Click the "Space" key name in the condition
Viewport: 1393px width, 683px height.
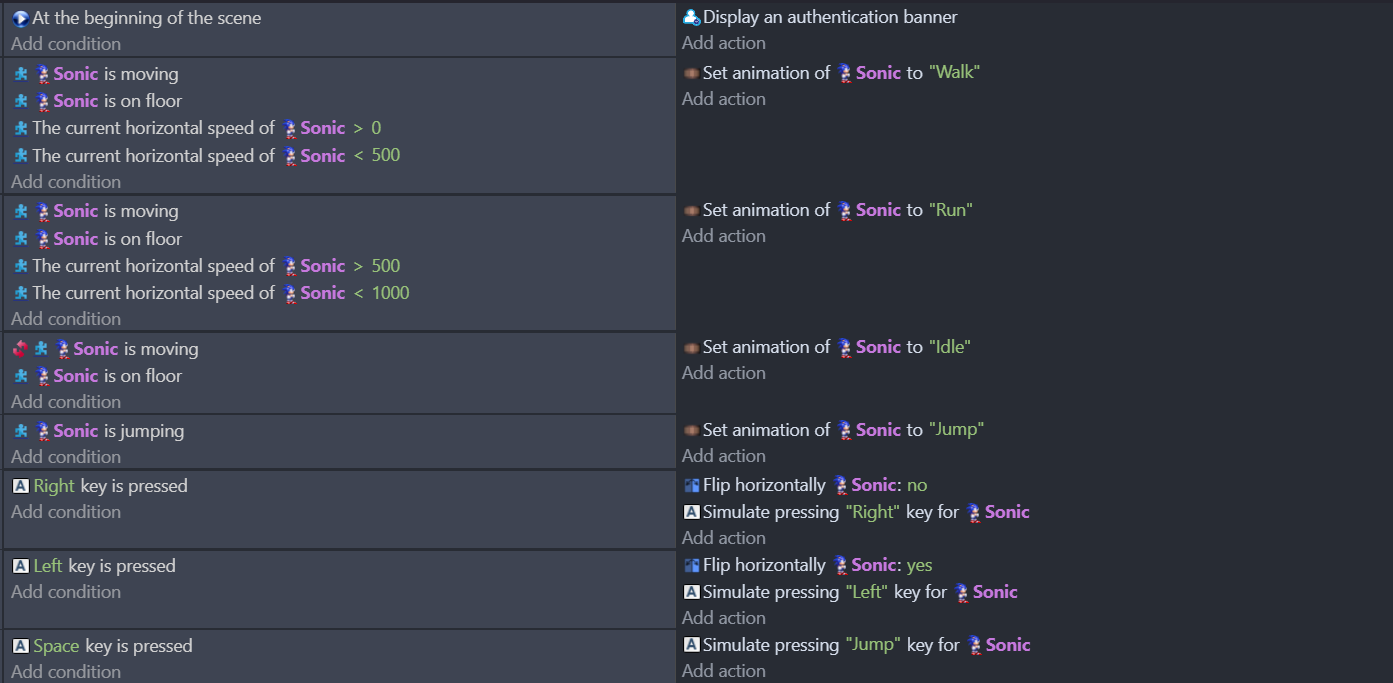tap(57, 646)
